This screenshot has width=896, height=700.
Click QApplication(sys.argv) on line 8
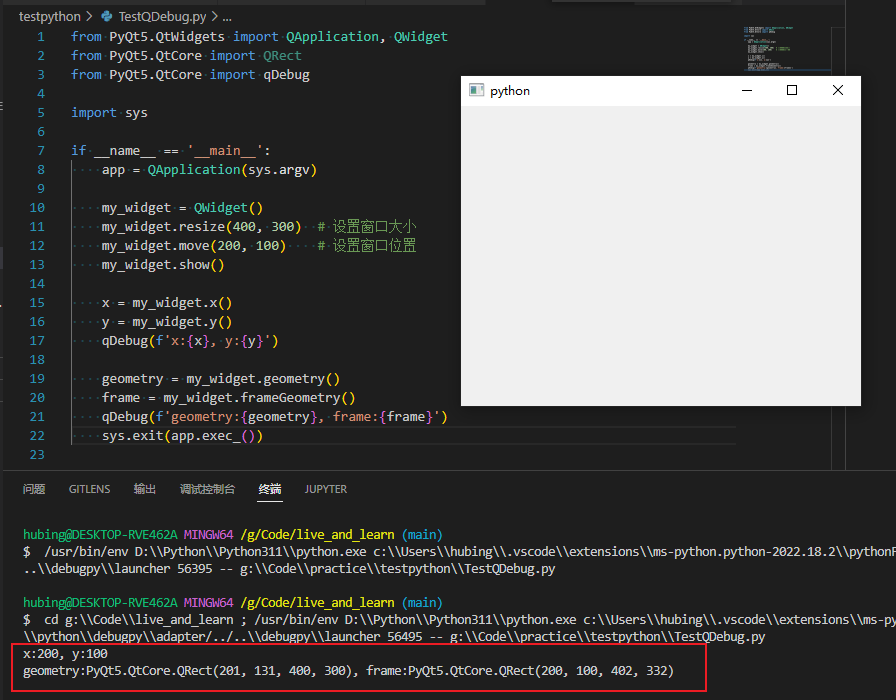pos(232,170)
